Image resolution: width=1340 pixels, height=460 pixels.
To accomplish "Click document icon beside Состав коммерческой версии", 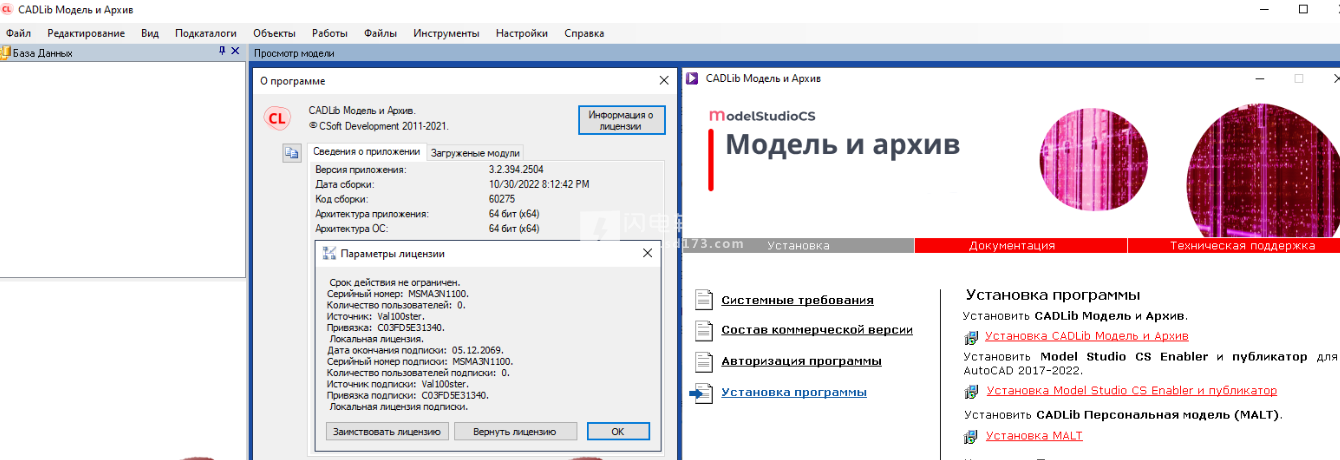I will [703, 330].
